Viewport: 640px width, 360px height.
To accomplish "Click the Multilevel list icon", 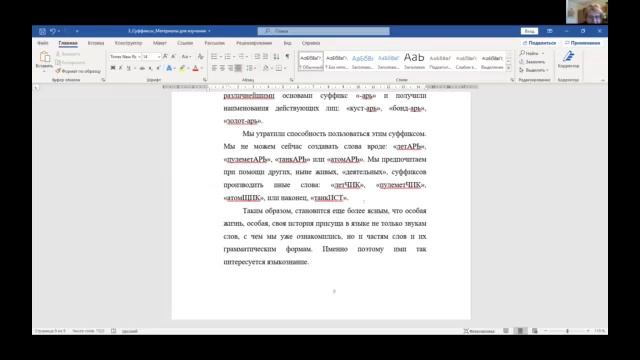I will point(241,56).
